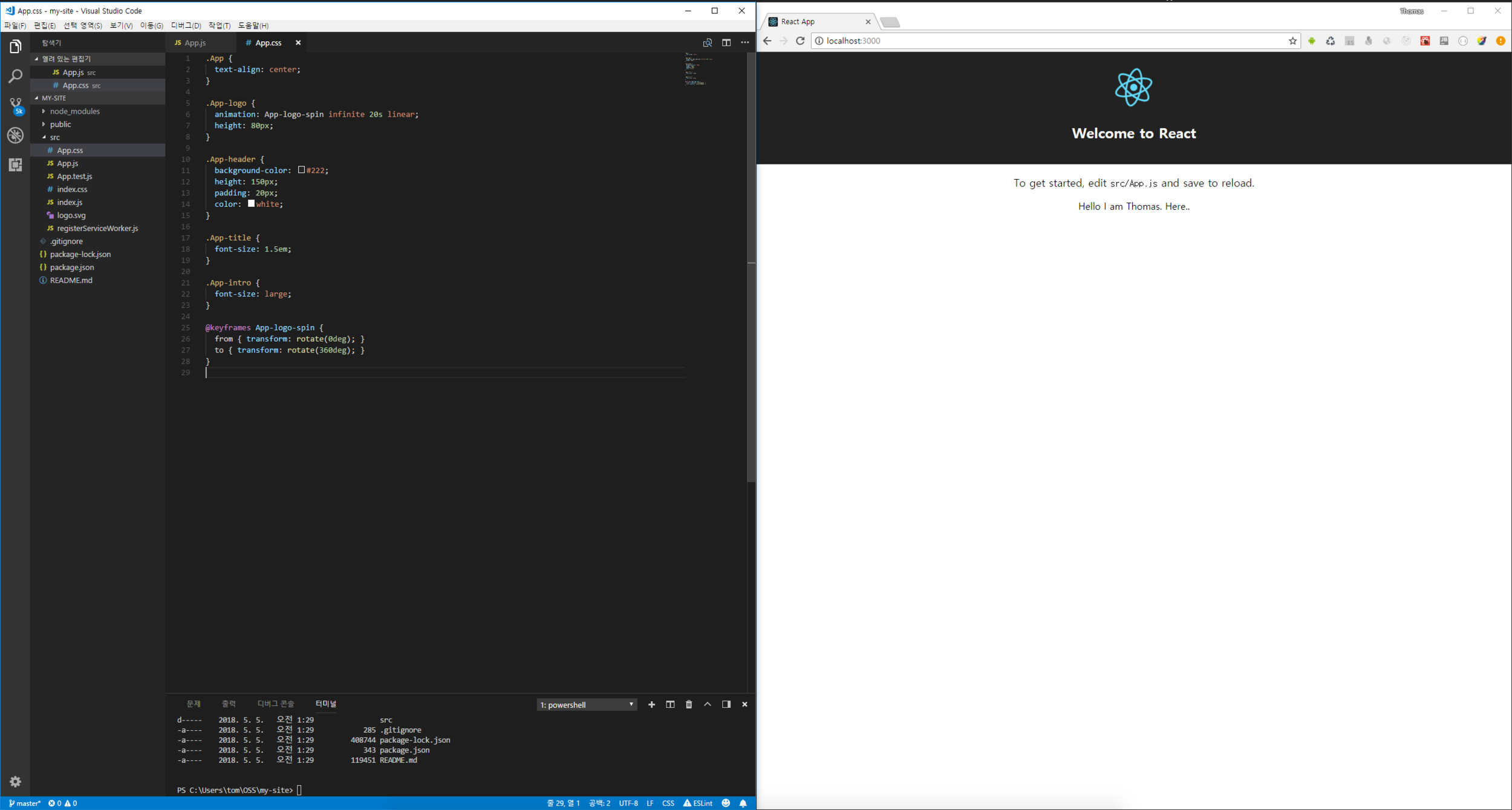Switch to the App.js editor tab
The width and height of the screenshot is (1512, 810).
(195, 42)
